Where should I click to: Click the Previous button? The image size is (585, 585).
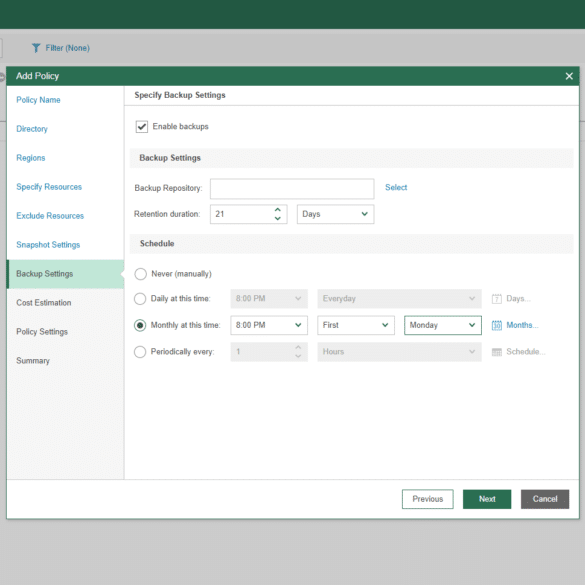pyautogui.click(x=428, y=499)
